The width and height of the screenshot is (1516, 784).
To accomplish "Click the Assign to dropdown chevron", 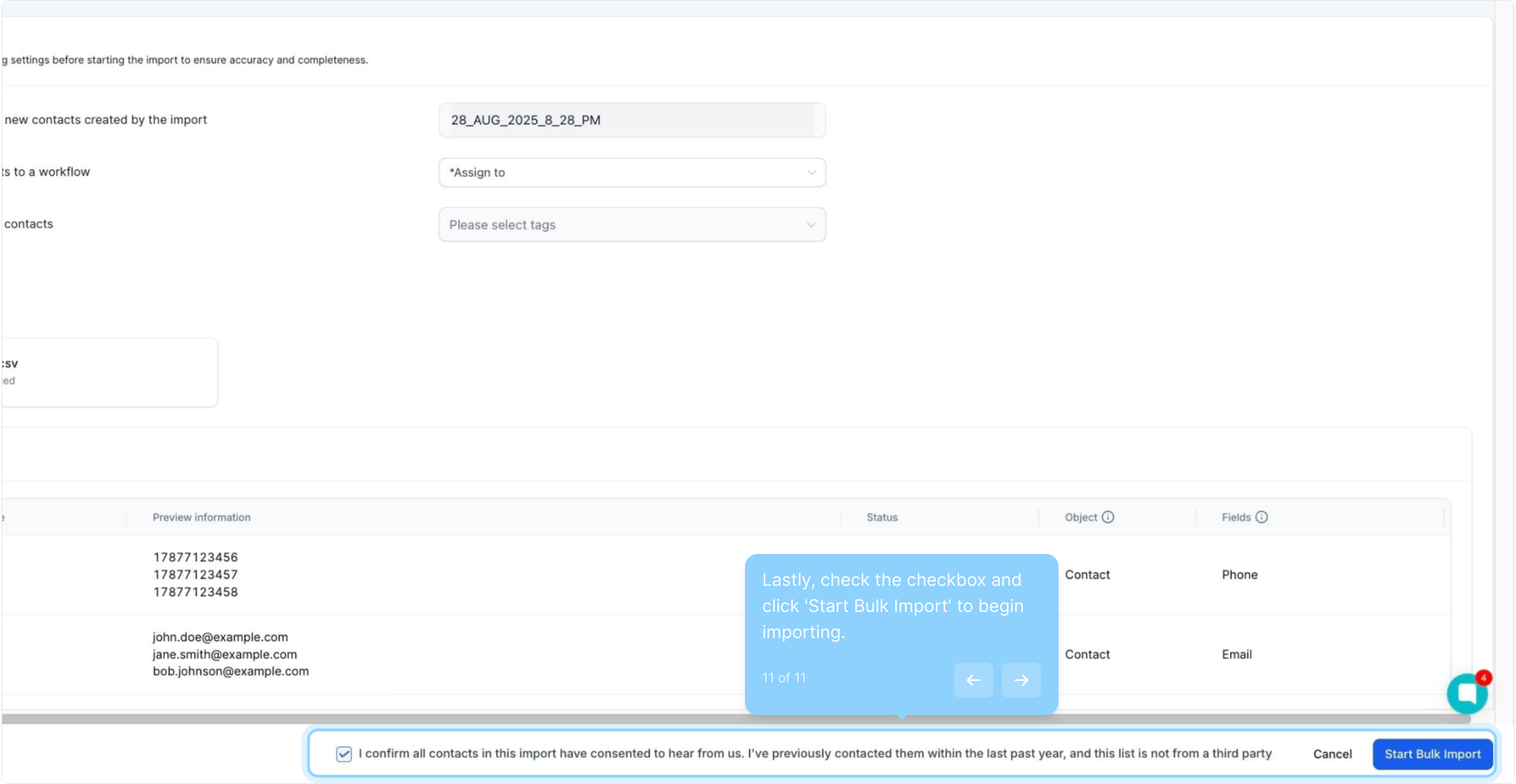I will 811,173.
